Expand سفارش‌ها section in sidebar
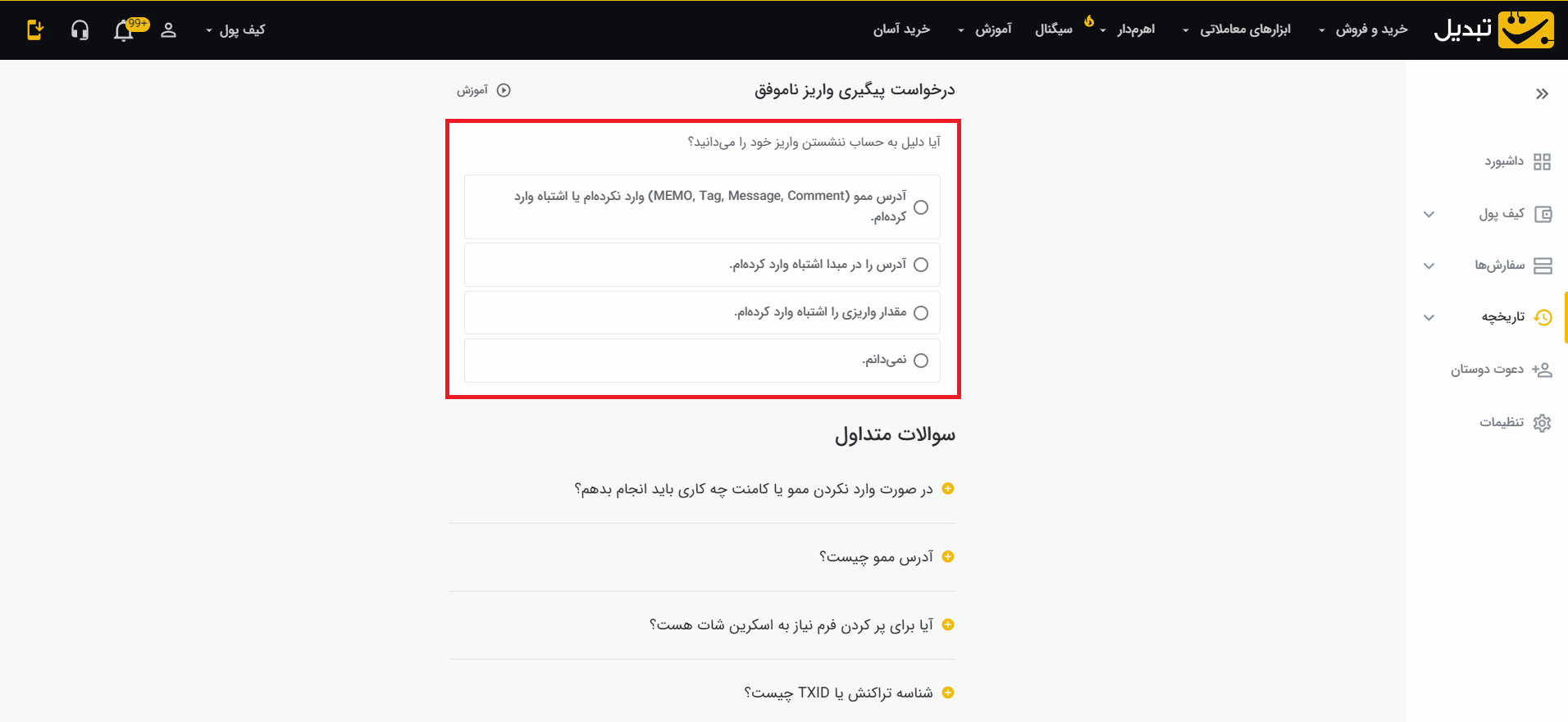 click(1499, 266)
